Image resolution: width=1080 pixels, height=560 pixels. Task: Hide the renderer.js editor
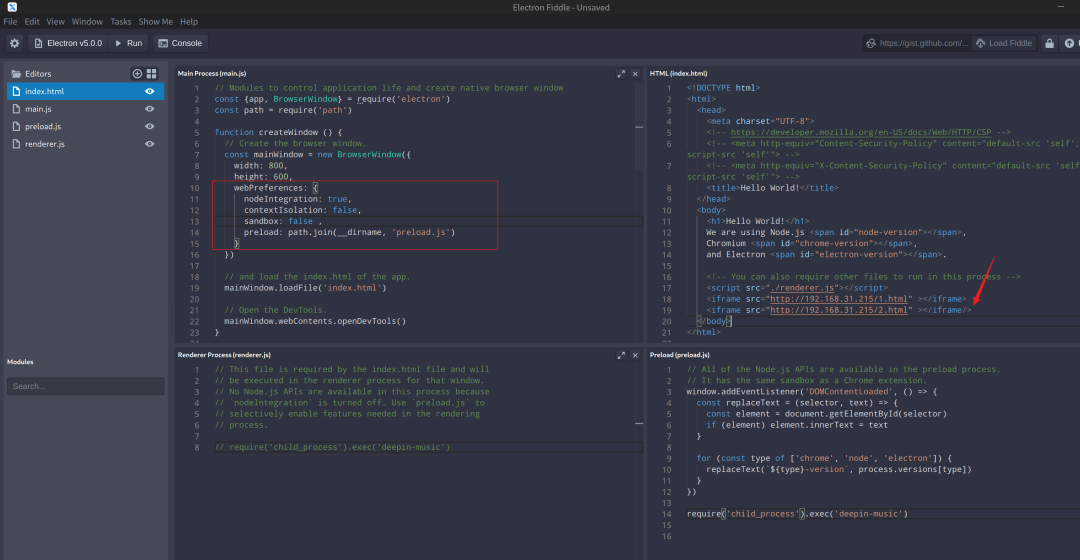[x=150, y=144]
